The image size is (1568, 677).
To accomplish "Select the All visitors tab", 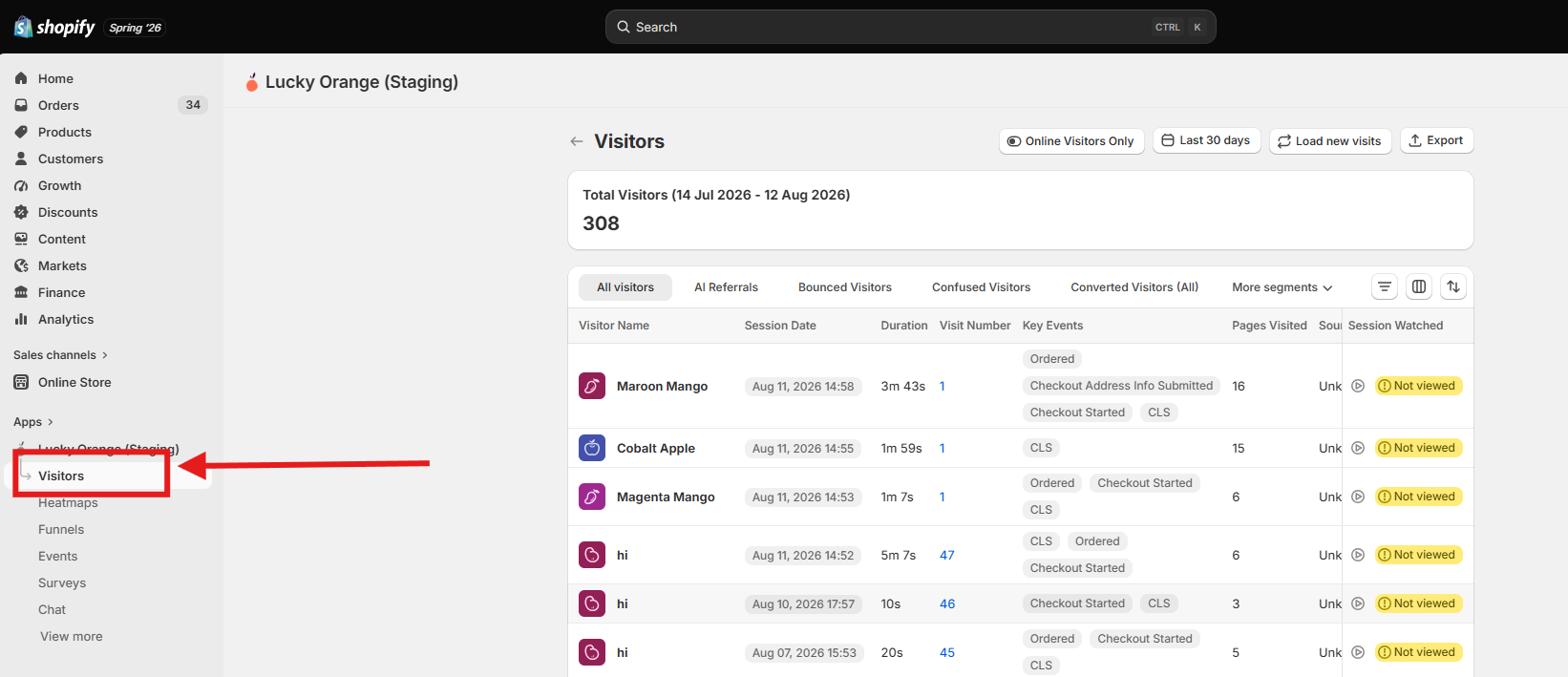I will 625,287.
